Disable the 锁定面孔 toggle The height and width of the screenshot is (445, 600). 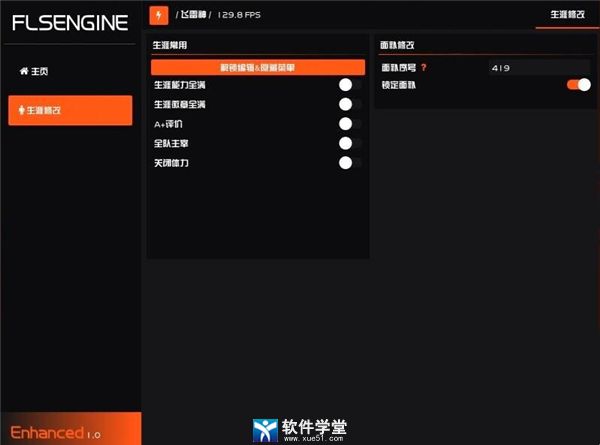(x=579, y=85)
